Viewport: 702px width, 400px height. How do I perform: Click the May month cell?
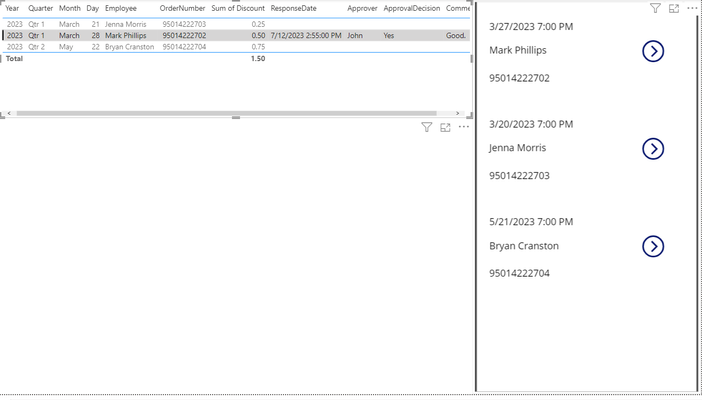(66, 47)
